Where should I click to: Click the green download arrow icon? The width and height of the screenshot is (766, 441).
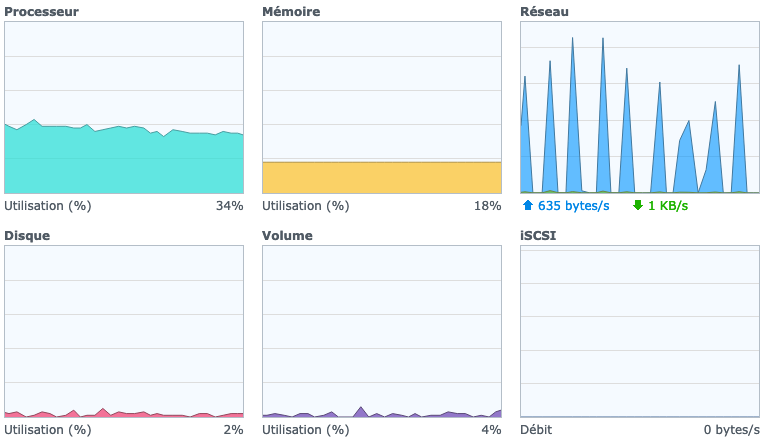point(637,206)
